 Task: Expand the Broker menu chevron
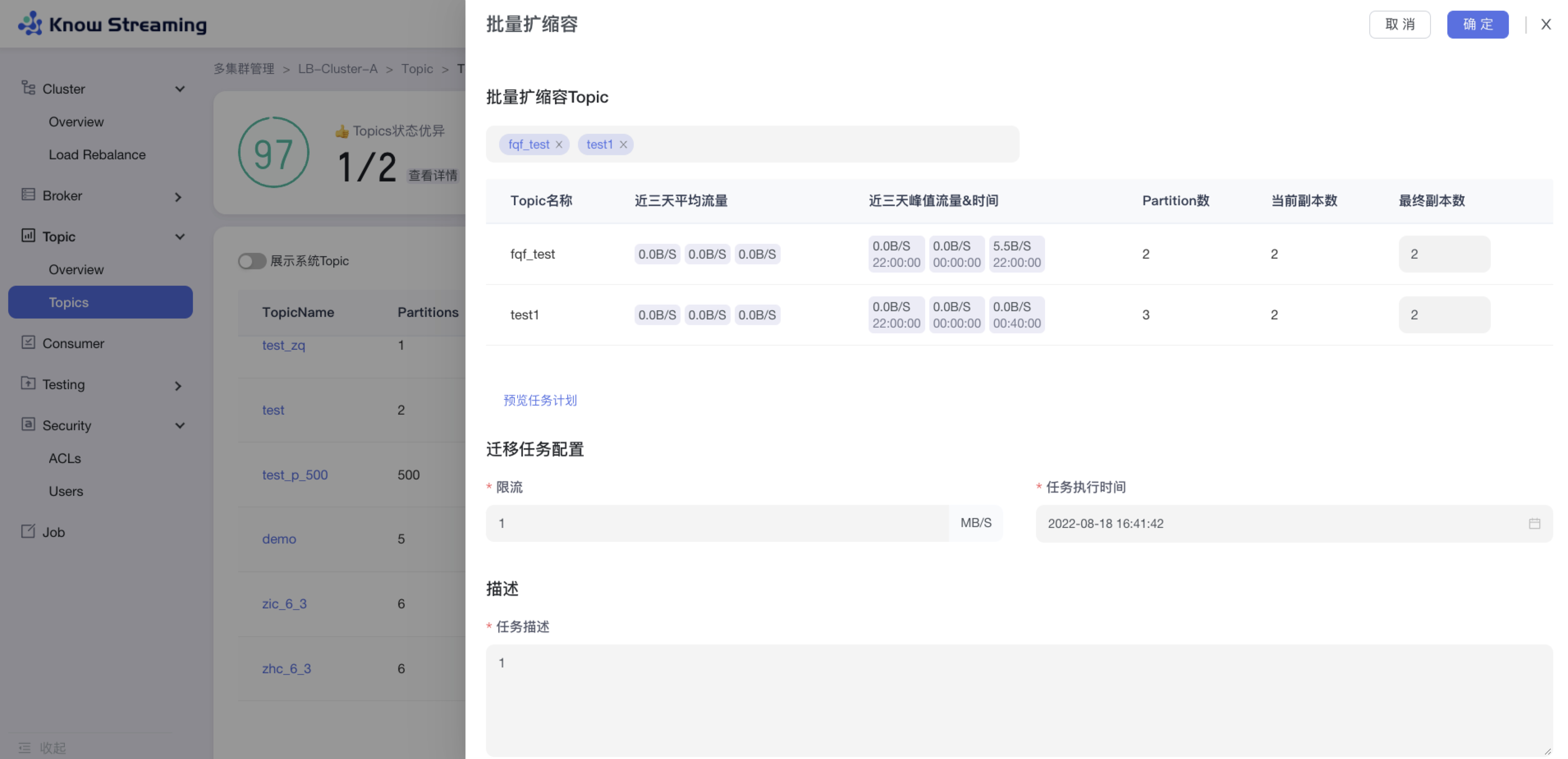pyautogui.click(x=178, y=197)
